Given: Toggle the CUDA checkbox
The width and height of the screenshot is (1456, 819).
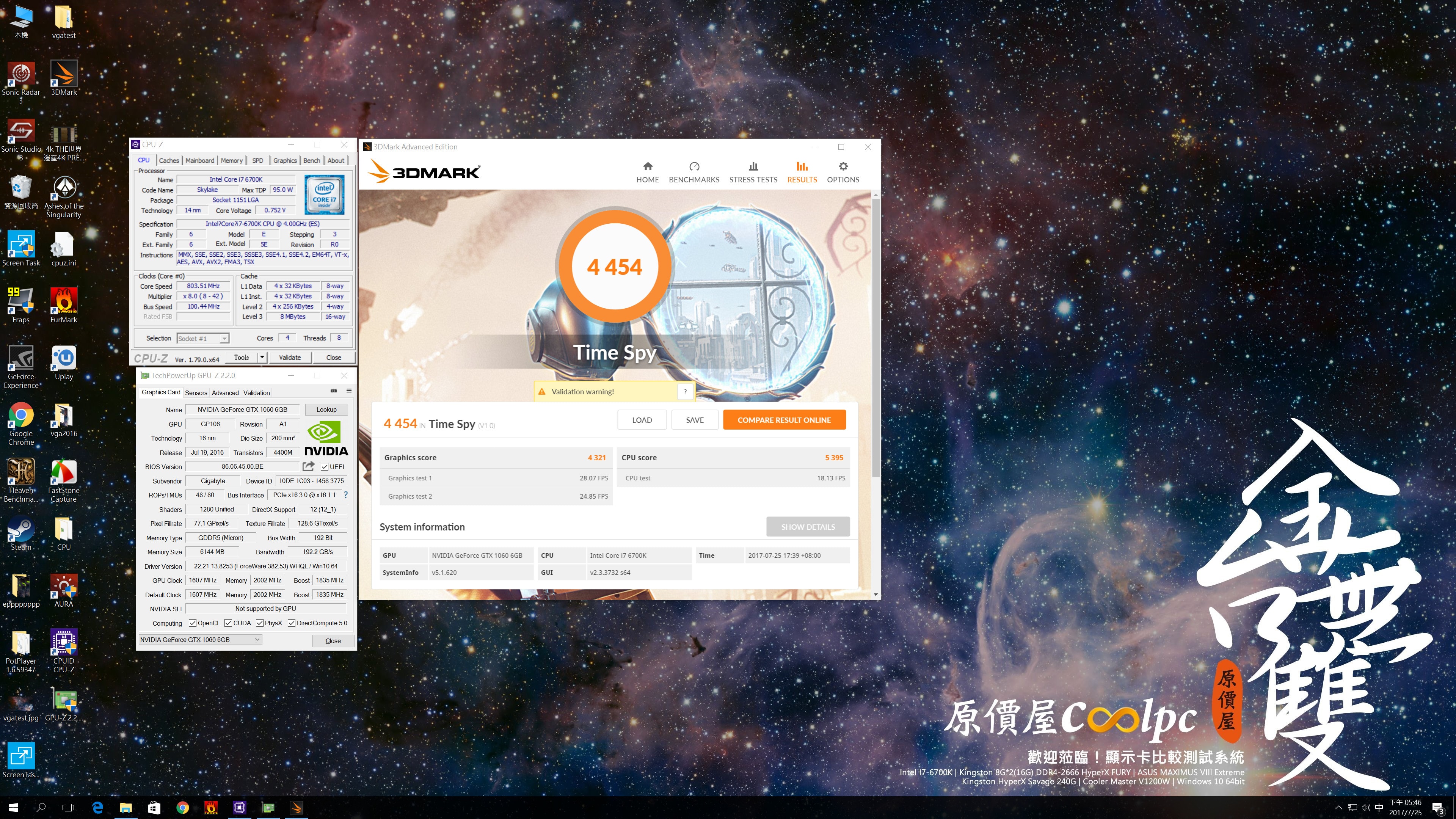Looking at the screenshot, I should (x=228, y=623).
